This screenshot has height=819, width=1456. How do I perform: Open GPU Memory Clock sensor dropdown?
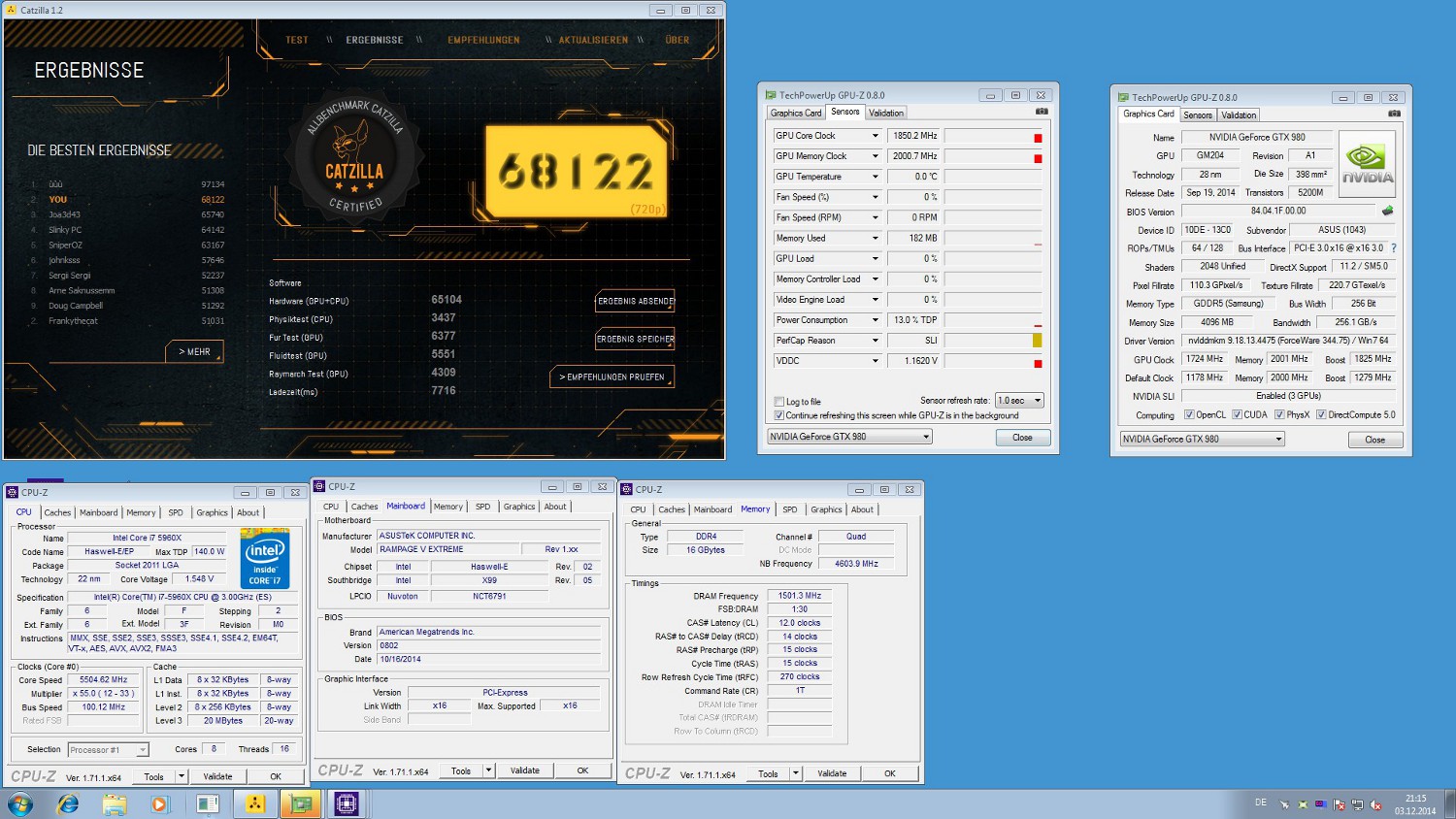coord(876,156)
